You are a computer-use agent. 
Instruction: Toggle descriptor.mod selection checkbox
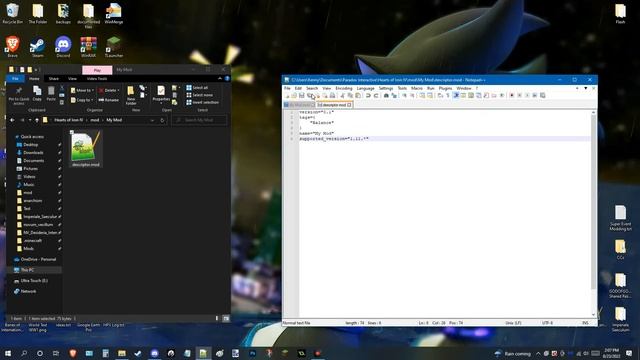72,132
